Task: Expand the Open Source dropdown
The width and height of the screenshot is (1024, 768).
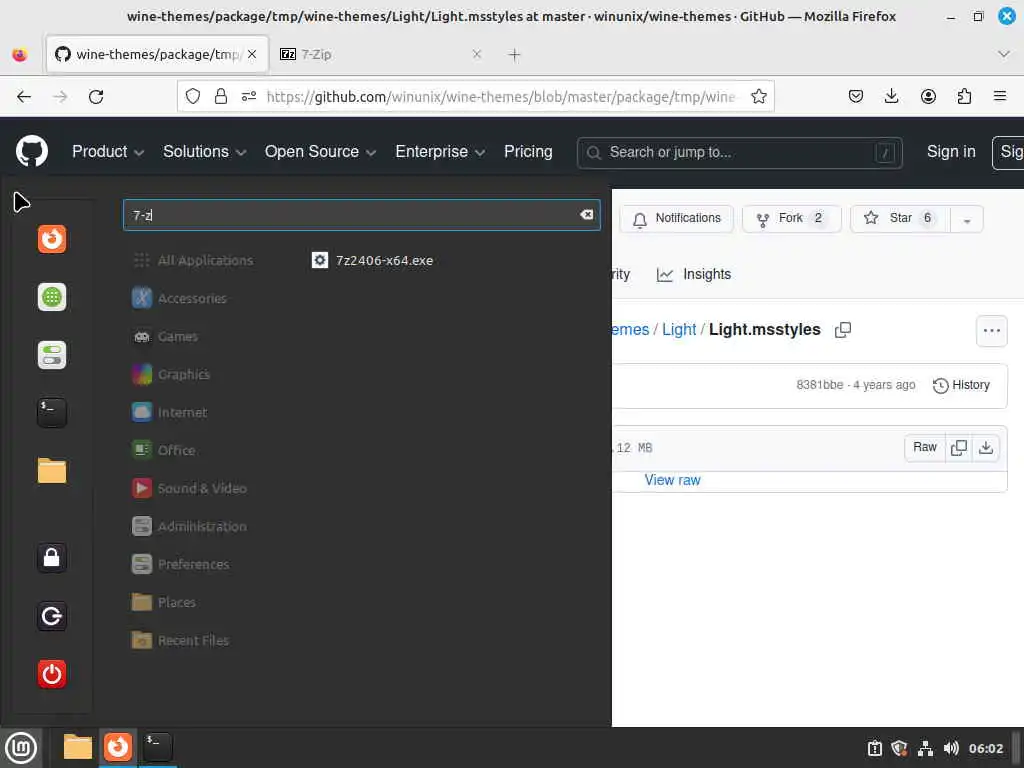Action: 320,152
